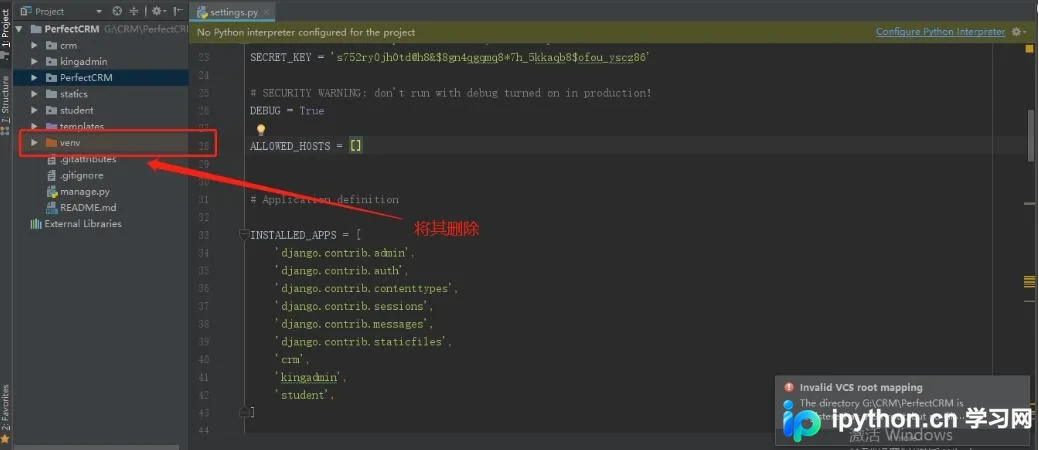Click the orange inspection indicator above scrollbar
This screenshot has width=1039, height=450.
pos(1030,48)
